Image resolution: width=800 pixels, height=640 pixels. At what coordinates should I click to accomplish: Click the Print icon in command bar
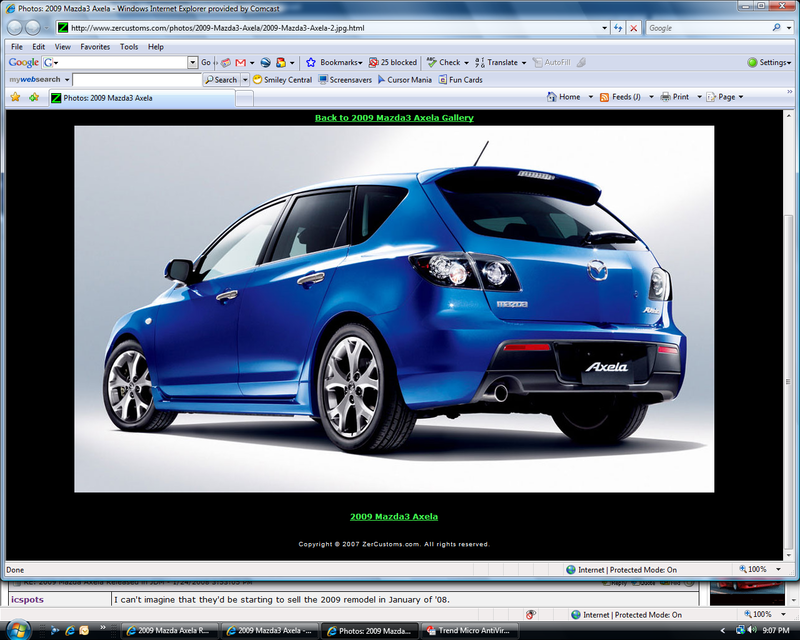coord(665,97)
